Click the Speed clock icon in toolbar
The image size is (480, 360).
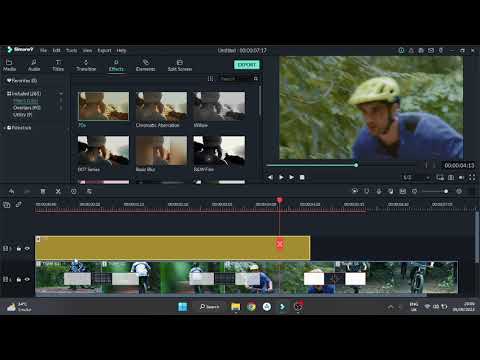[x=74, y=191]
